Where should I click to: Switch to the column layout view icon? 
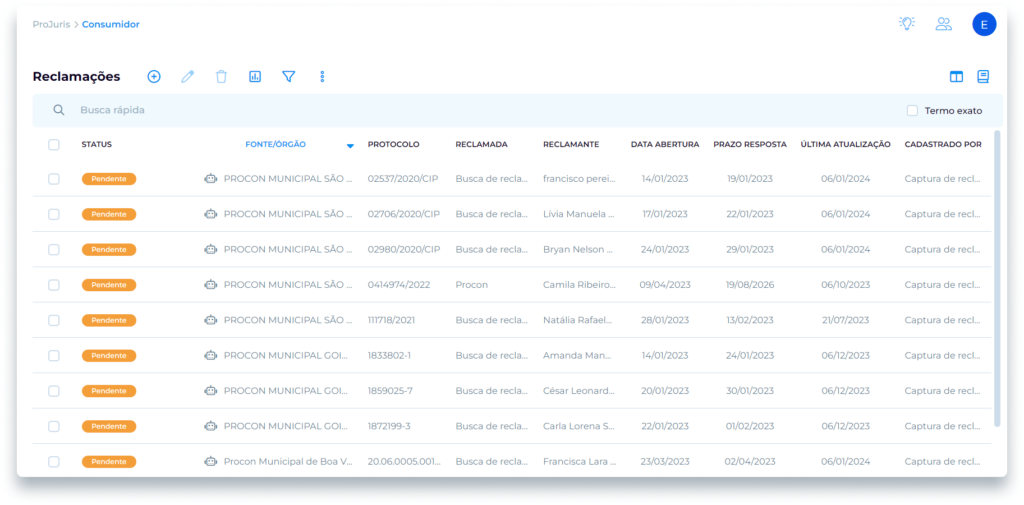956,76
